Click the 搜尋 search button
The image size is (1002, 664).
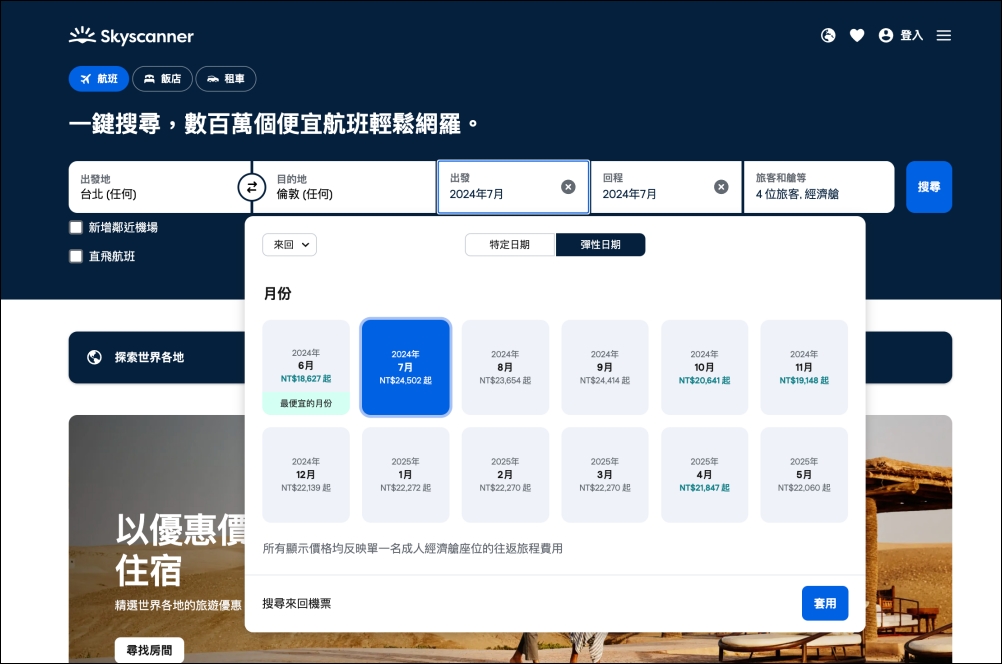point(929,187)
